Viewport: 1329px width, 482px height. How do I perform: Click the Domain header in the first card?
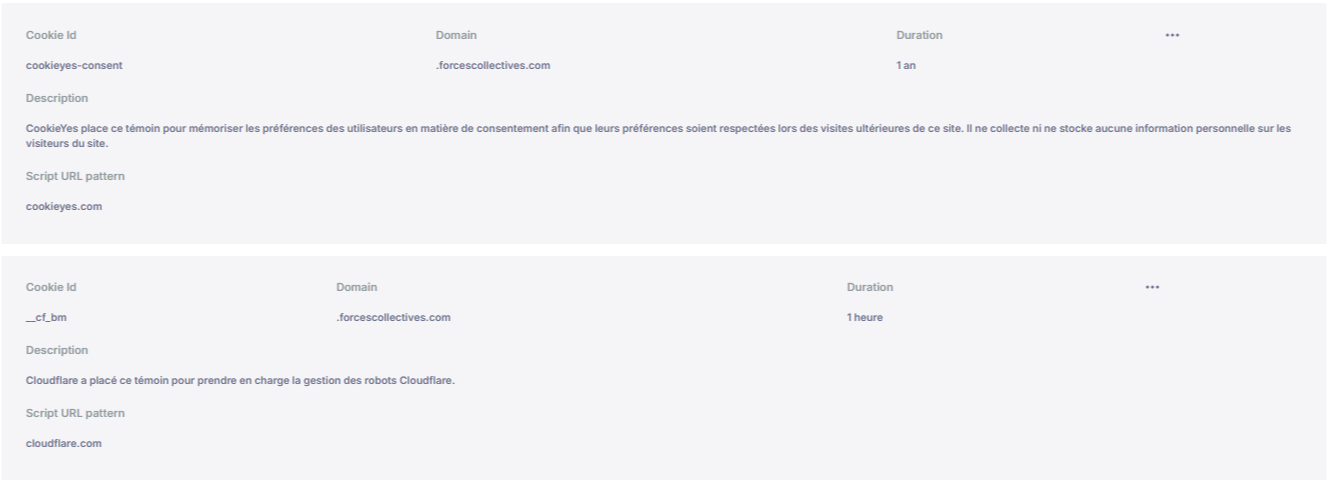coord(456,35)
